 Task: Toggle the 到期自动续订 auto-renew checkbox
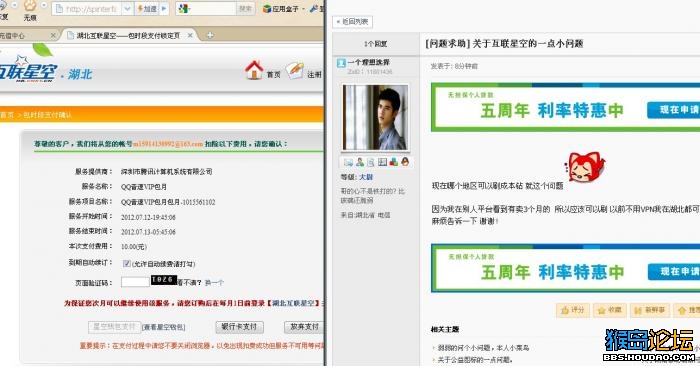(x=127, y=263)
